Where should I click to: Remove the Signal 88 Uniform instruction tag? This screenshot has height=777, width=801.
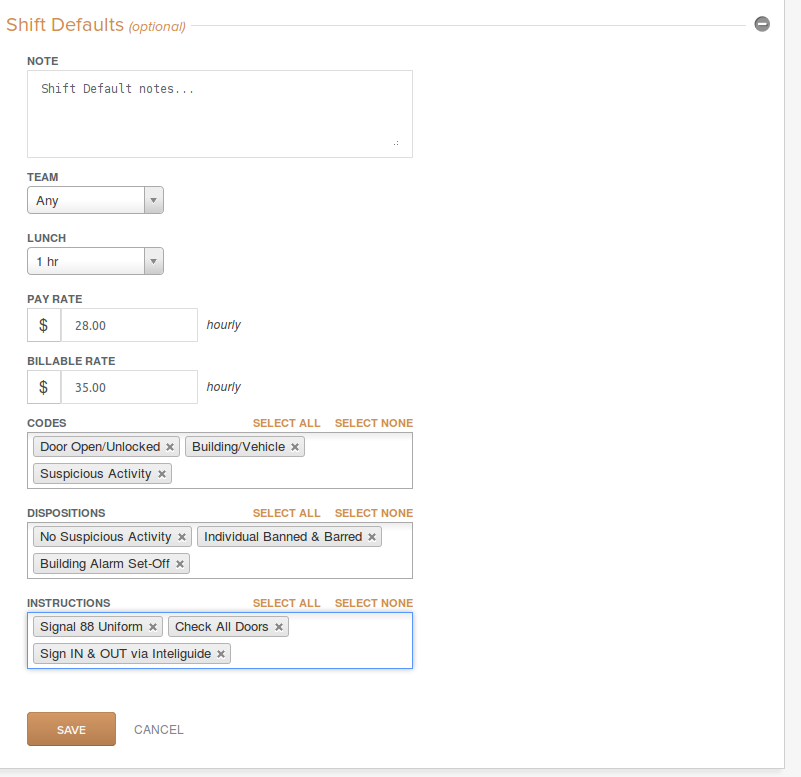153,627
